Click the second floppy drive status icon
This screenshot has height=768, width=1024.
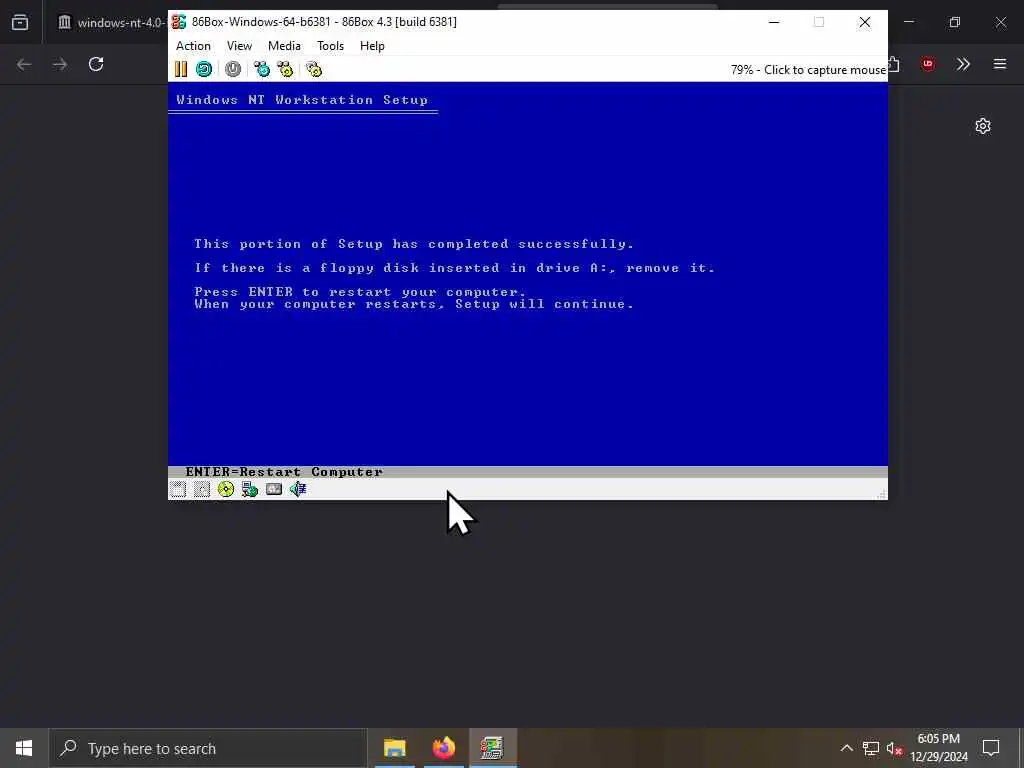pos(202,489)
